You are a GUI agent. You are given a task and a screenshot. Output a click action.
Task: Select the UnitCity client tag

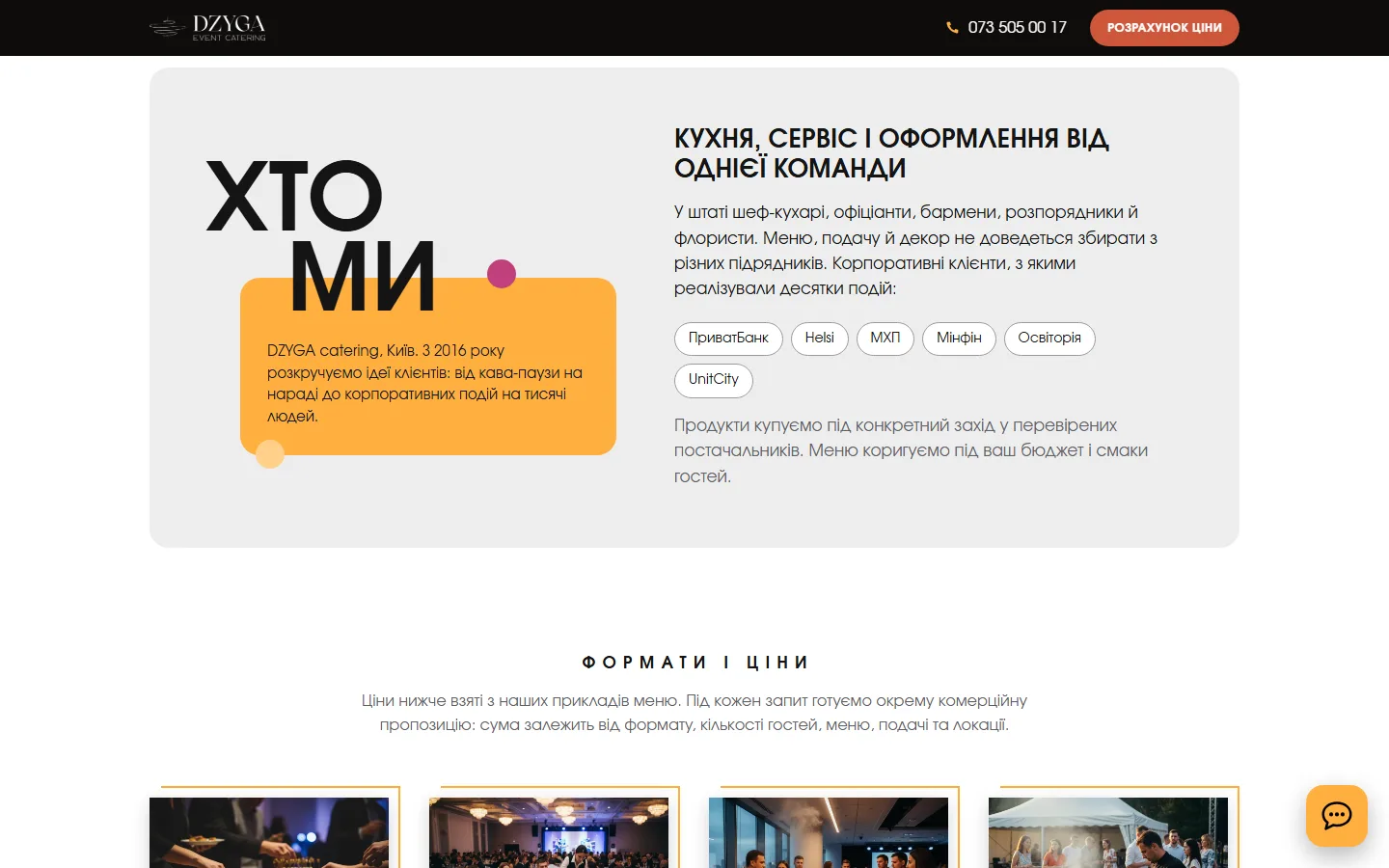714,380
